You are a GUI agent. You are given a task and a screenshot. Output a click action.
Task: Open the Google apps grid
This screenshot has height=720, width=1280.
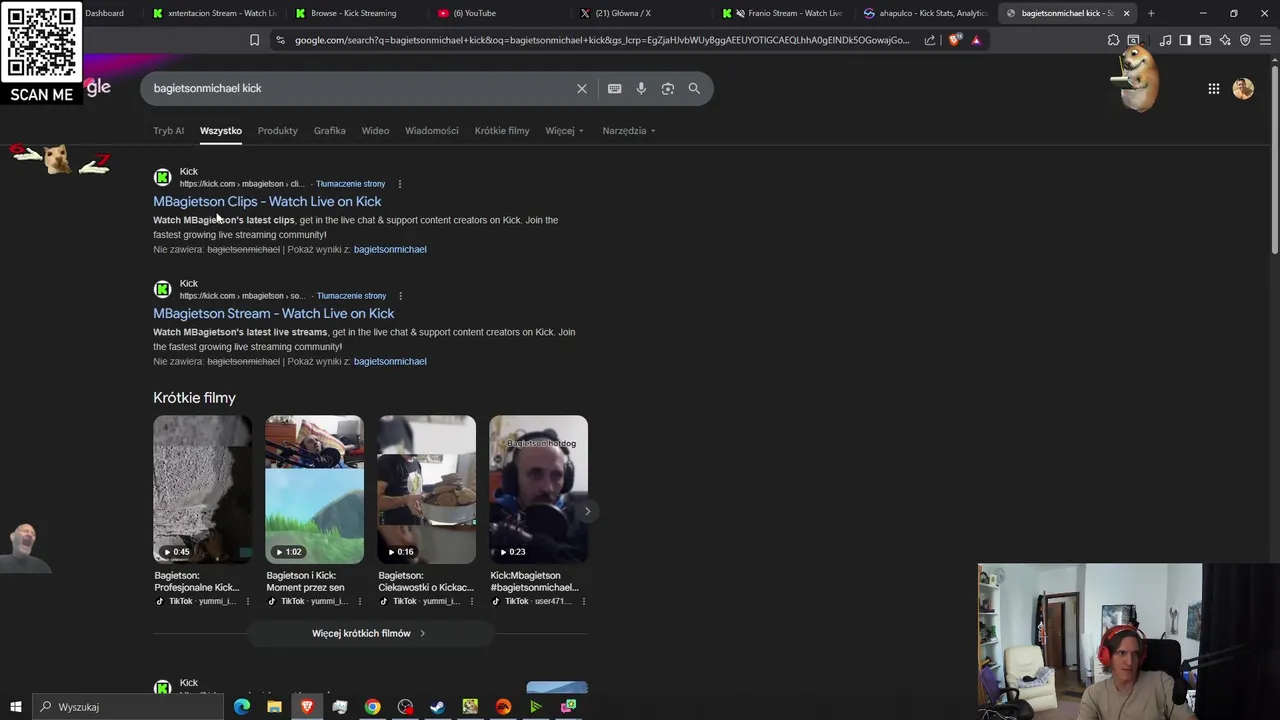pyautogui.click(x=1213, y=89)
